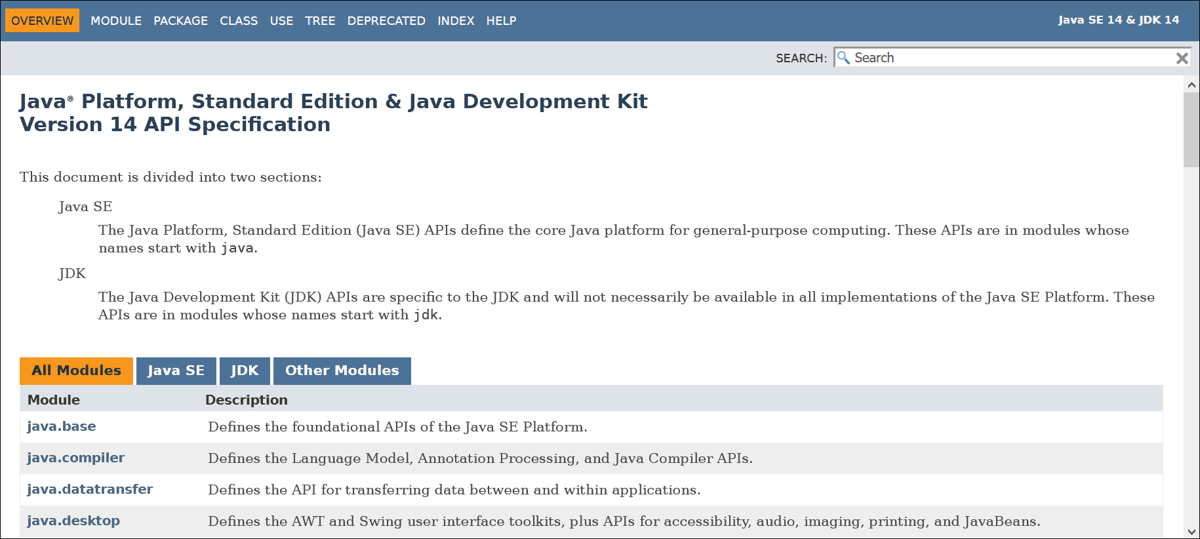Viewport: 1200px width, 539px height.
Task: View the TREE hierarchy page
Action: 320,20
